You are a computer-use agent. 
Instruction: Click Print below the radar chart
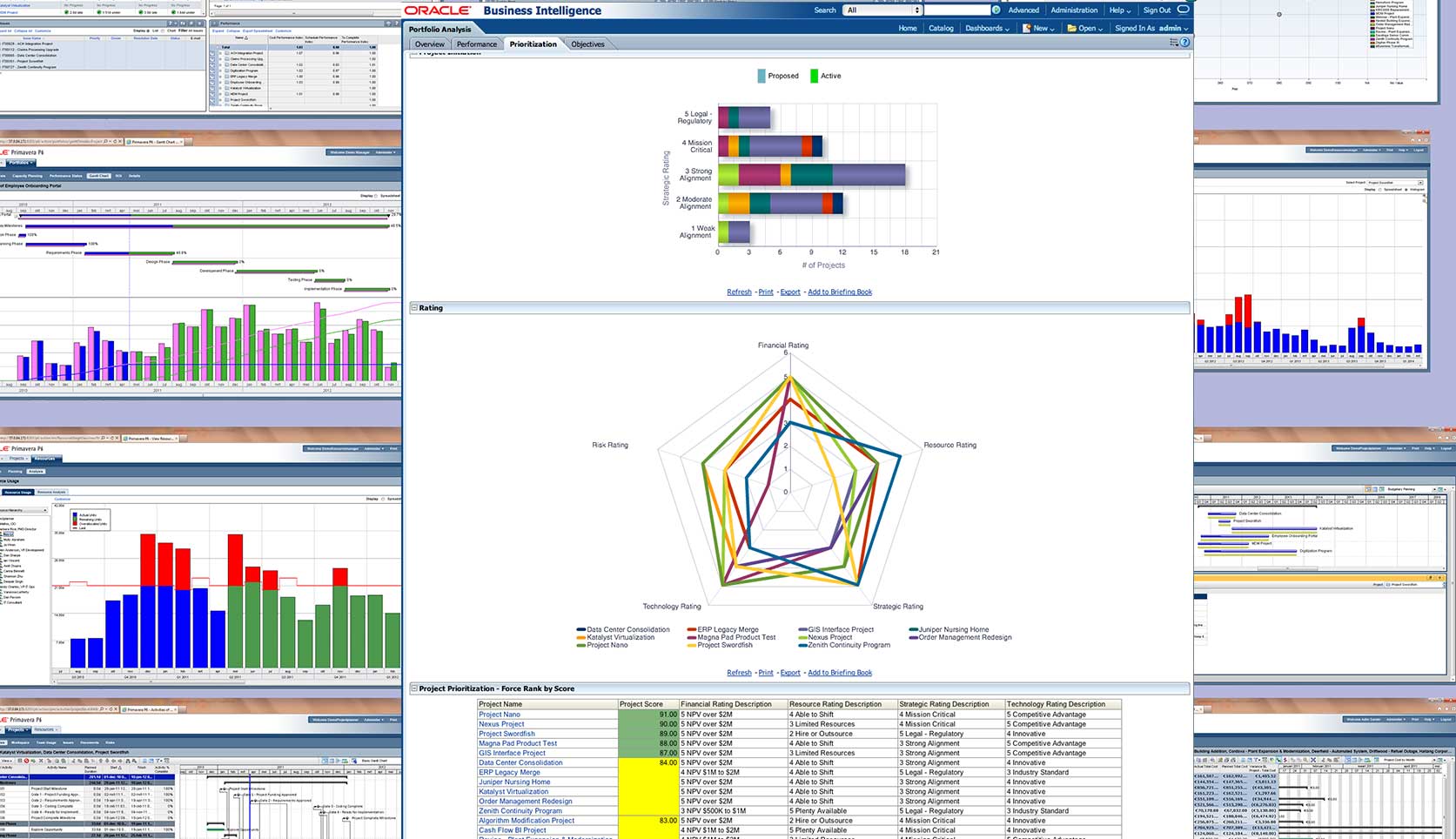coord(766,673)
